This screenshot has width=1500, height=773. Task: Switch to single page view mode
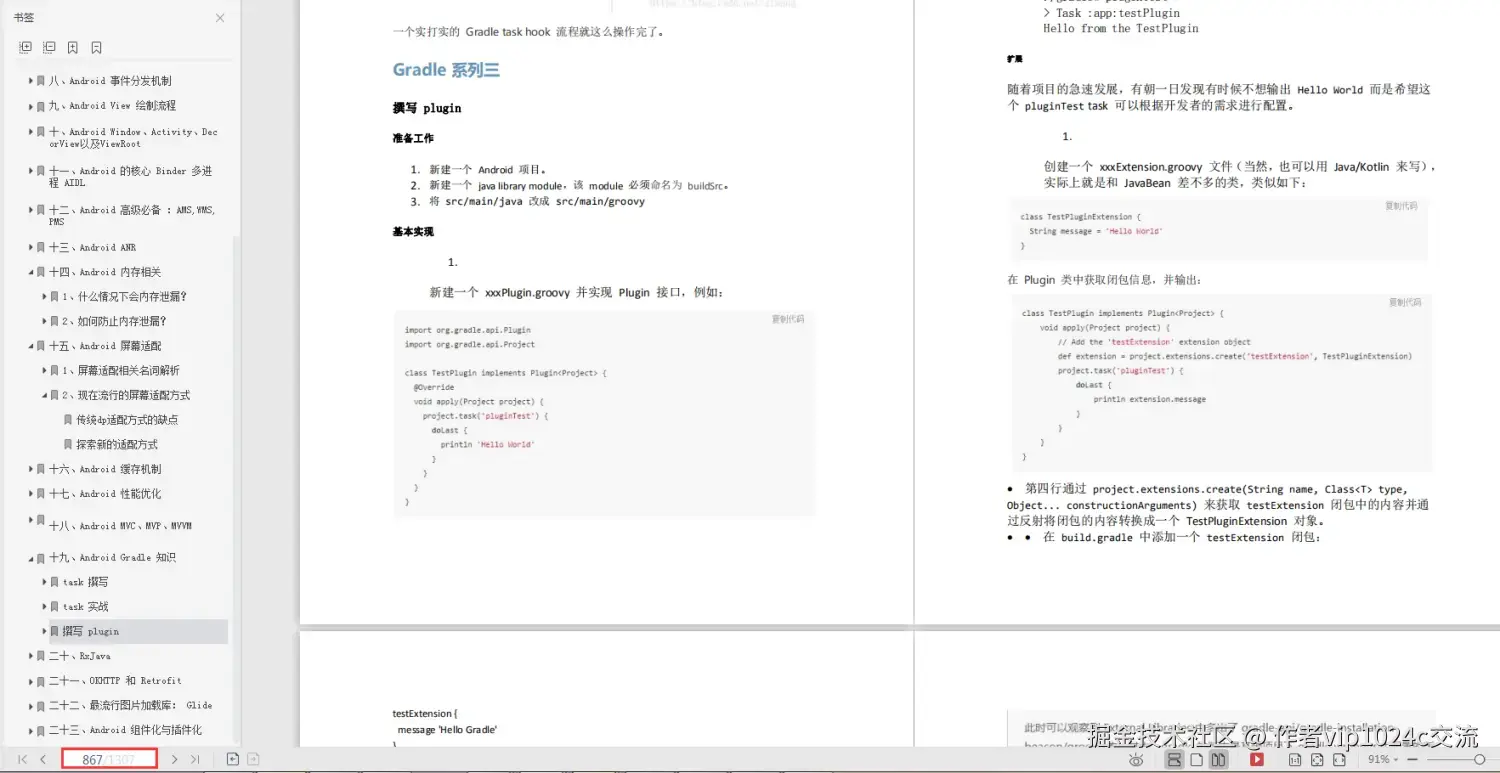coord(1197,759)
